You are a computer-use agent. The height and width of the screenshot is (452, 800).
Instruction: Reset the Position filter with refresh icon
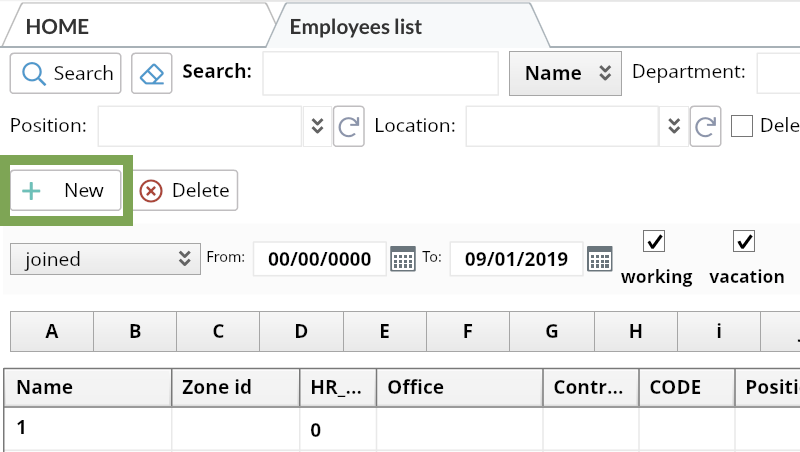point(348,126)
